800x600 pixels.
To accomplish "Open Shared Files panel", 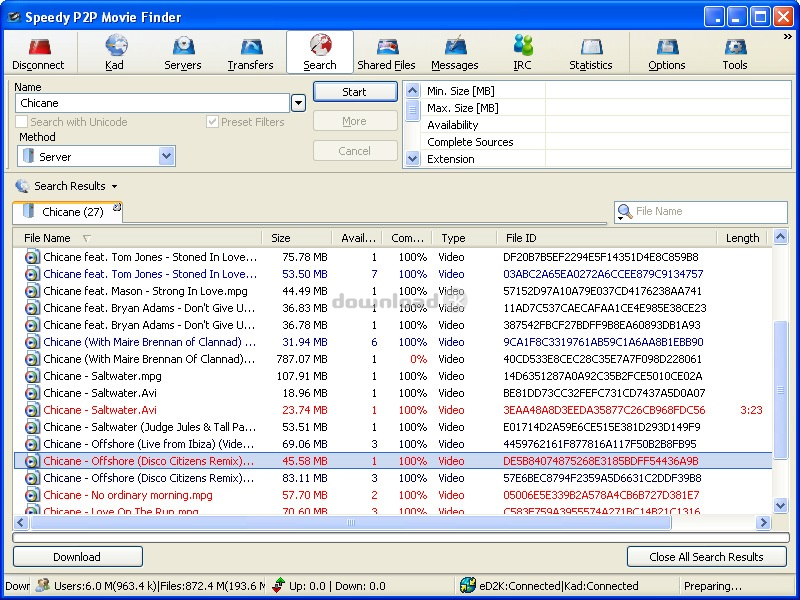I will (387, 52).
